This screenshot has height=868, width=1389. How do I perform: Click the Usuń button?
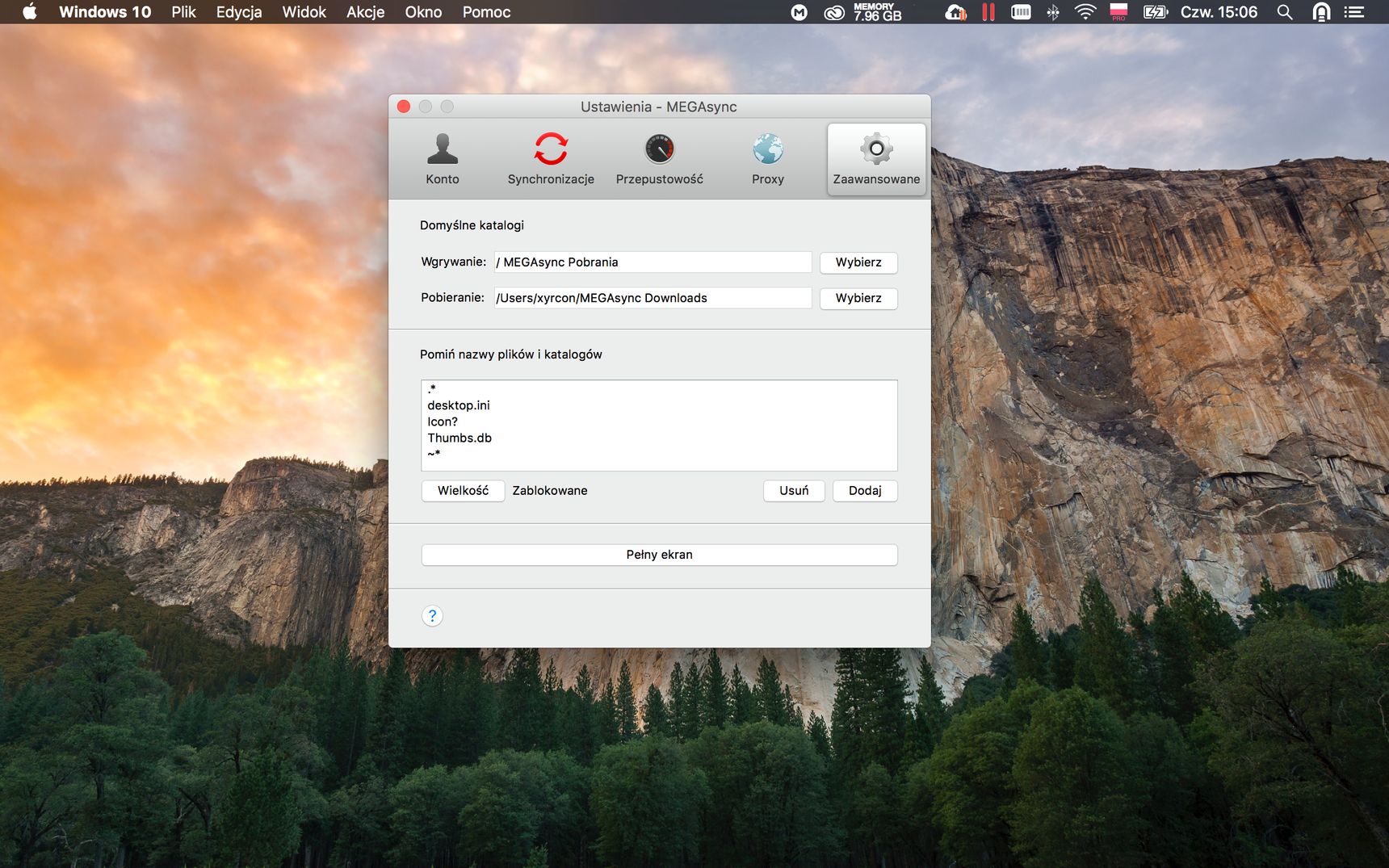794,491
